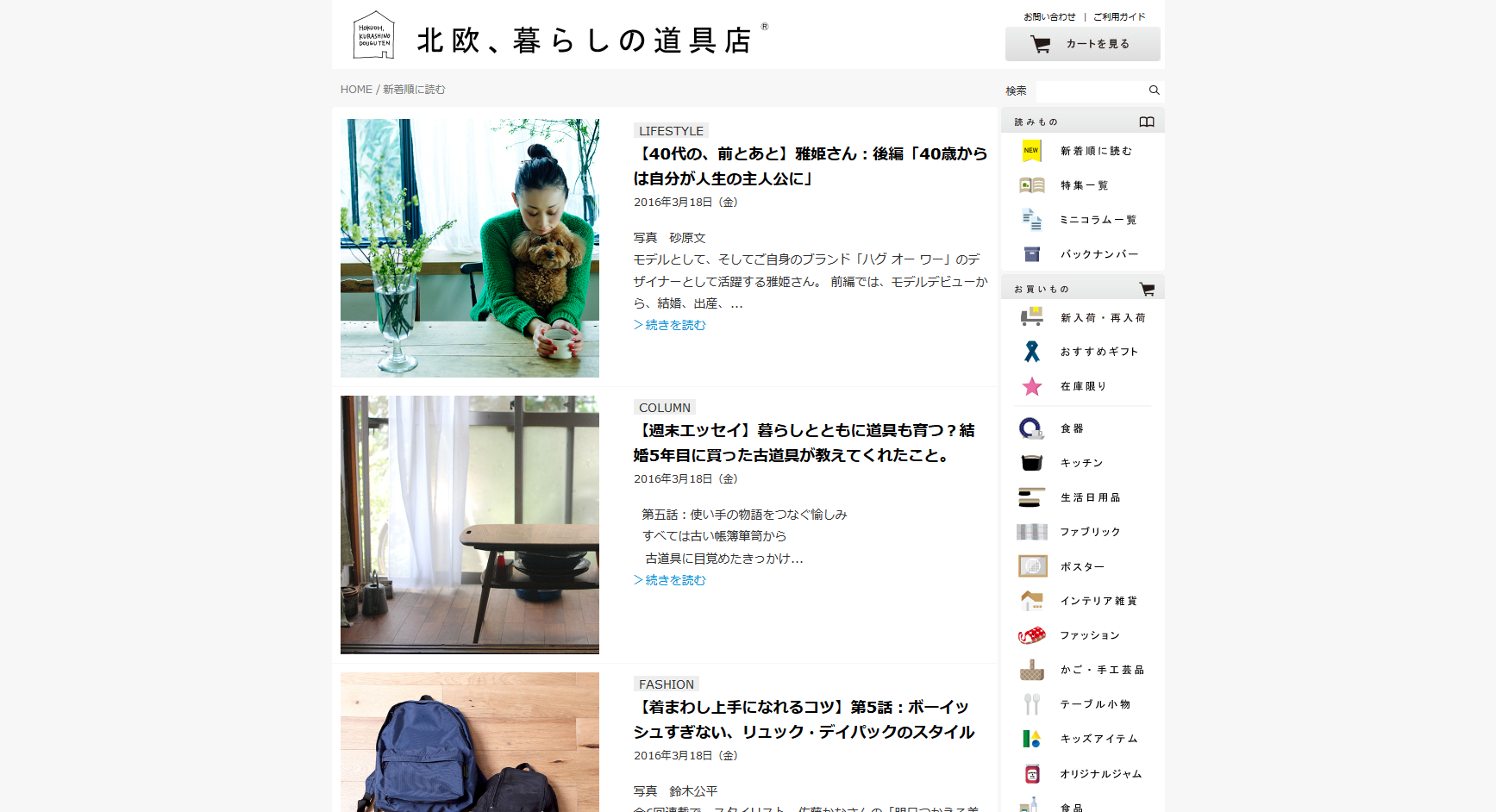
Task: Click the document icon beside ミニコラム一覧
Action: pos(1031,220)
